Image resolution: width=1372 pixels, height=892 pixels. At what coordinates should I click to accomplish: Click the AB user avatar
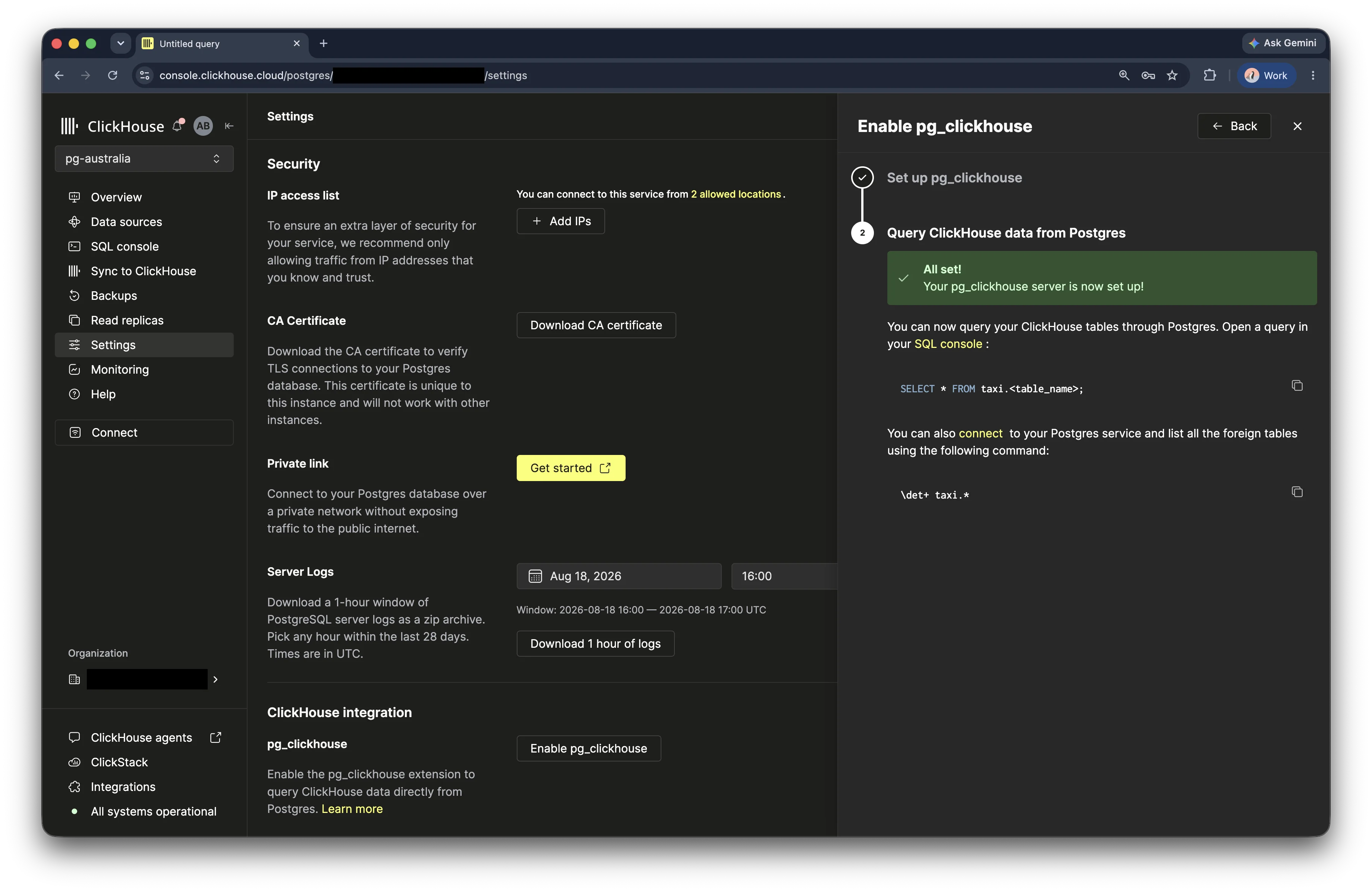tap(203, 126)
